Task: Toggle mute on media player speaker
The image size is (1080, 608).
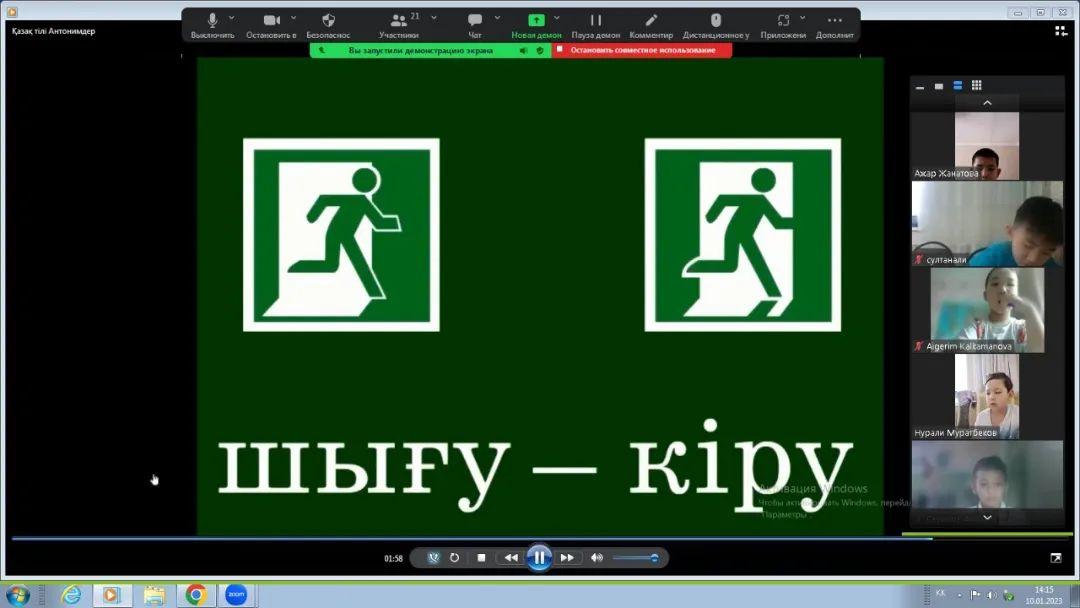Action: pyautogui.click(x=597, y=558)
